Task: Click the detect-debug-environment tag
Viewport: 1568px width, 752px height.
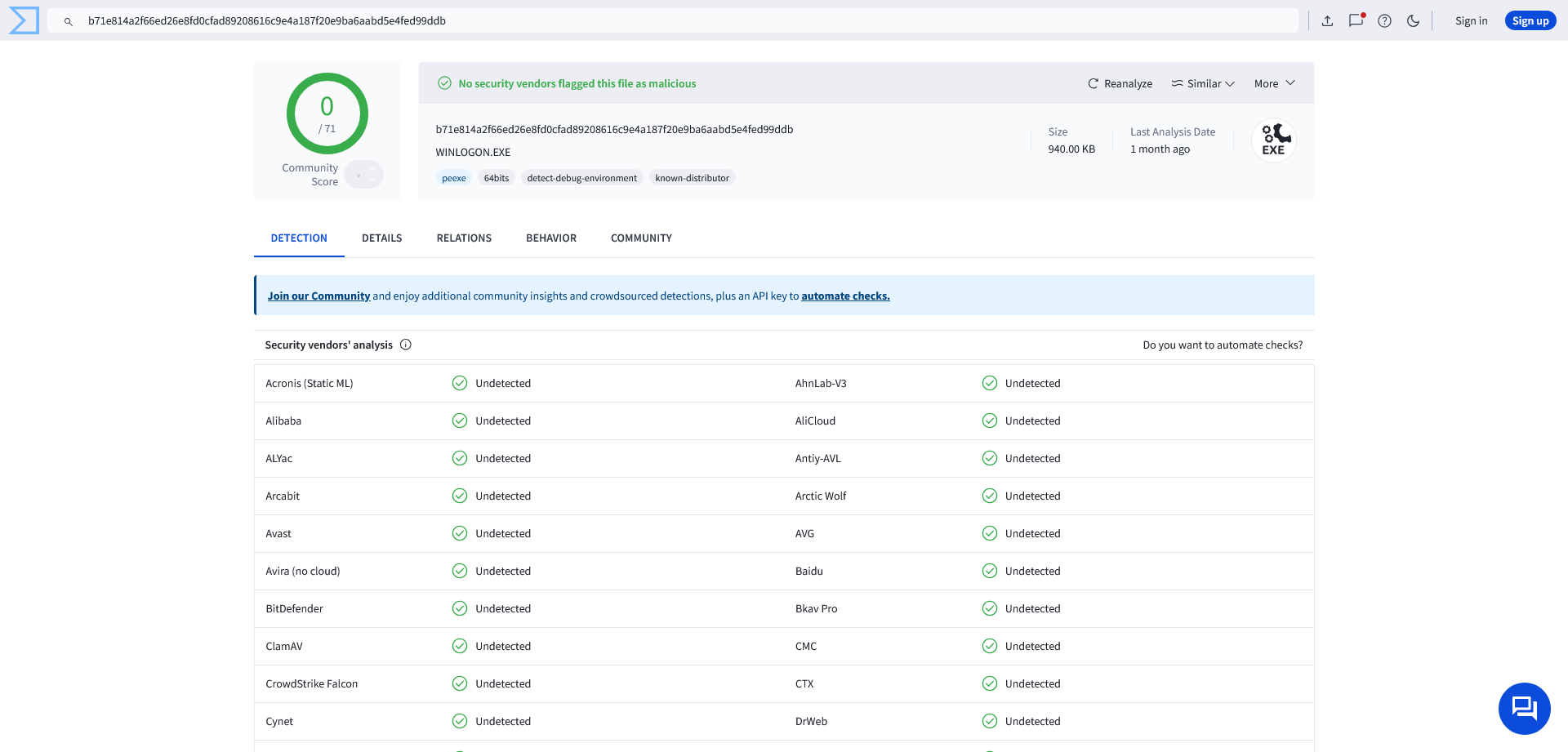Action: (x=581, y=178)
